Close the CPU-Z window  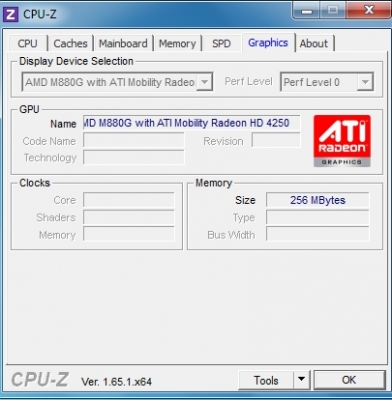click(x=368, y=11)
